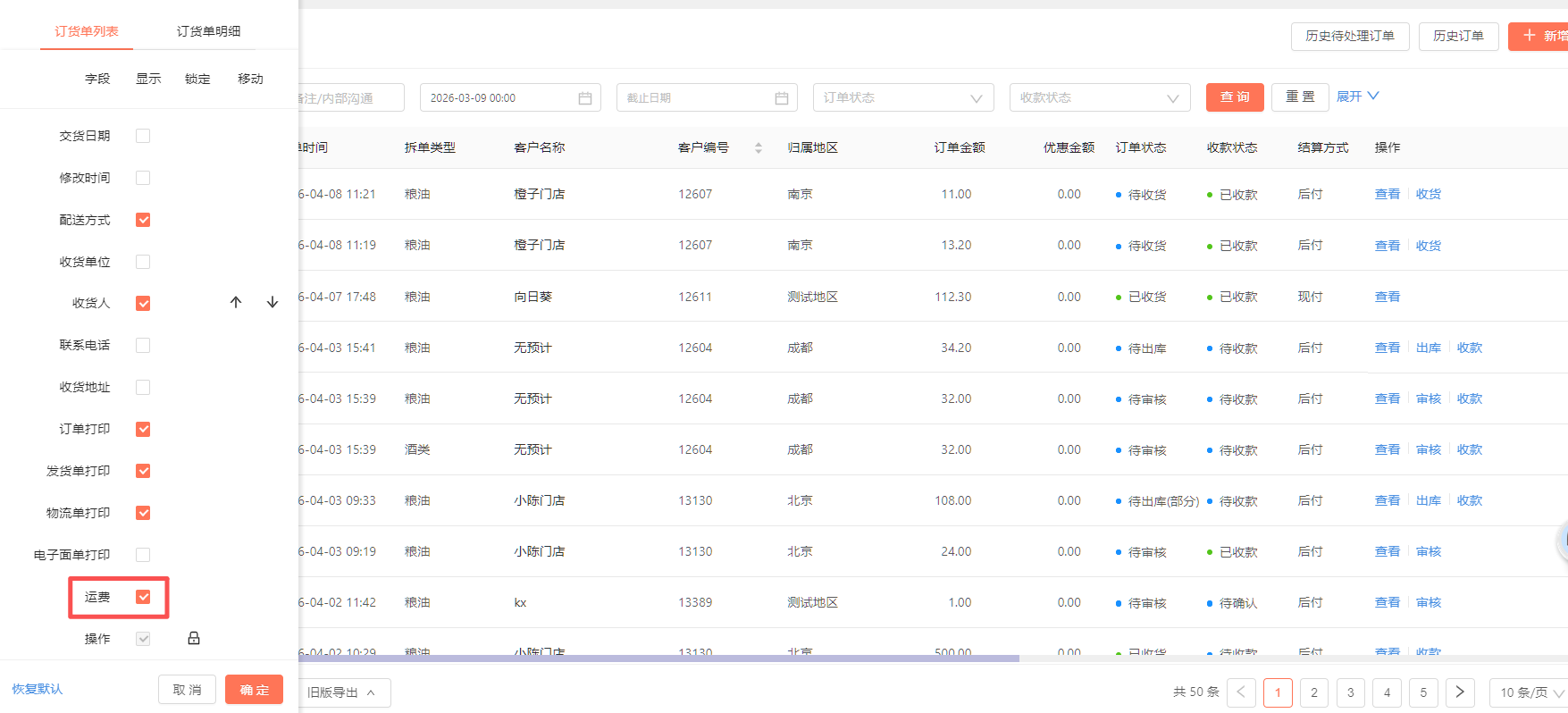Screen dimensions: 1568x713
Task: Click the lock icon beside 操作
Action: [194, 638]
